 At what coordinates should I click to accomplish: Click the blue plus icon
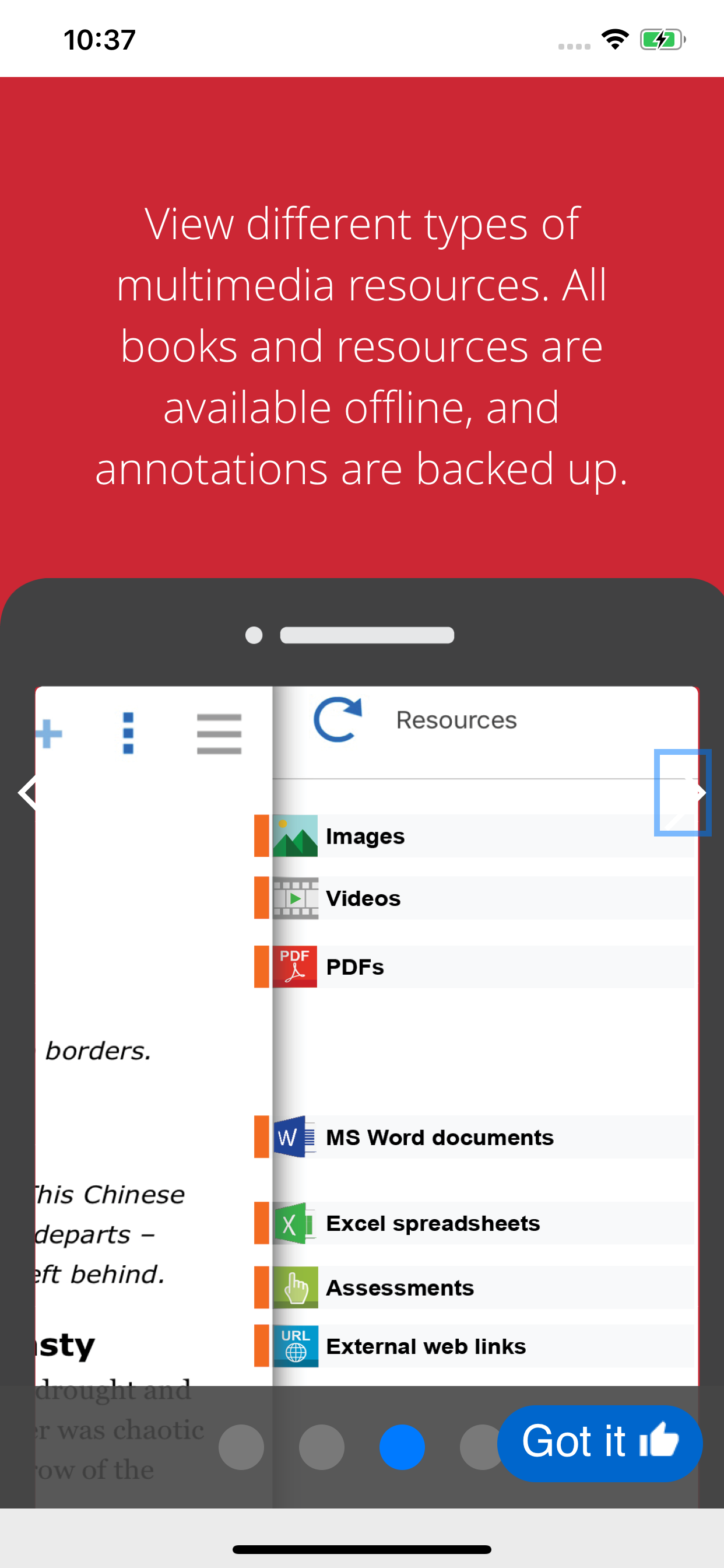pos(48,733)
